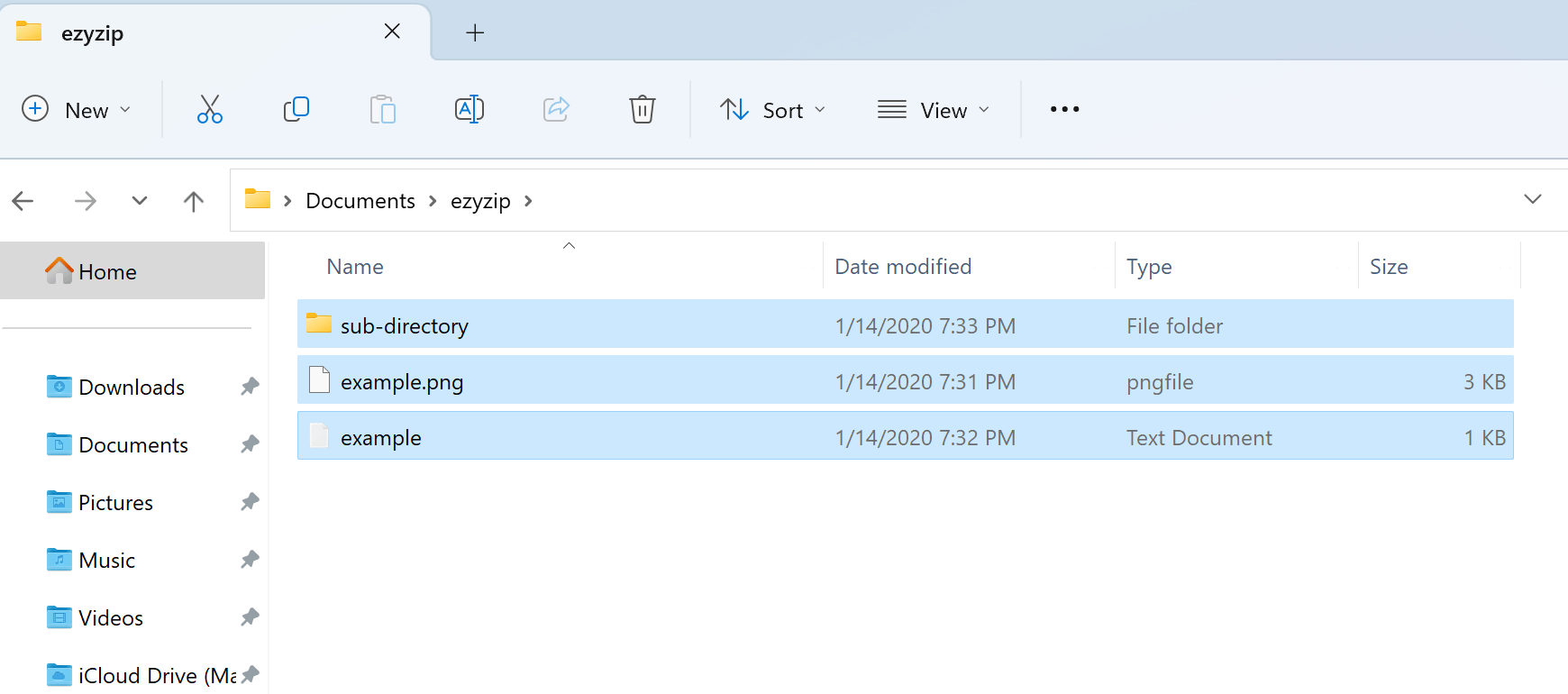Click the 1 KB size cell
The image size is (1568, 694).
pyautogui.click(x=1484, y=438)
